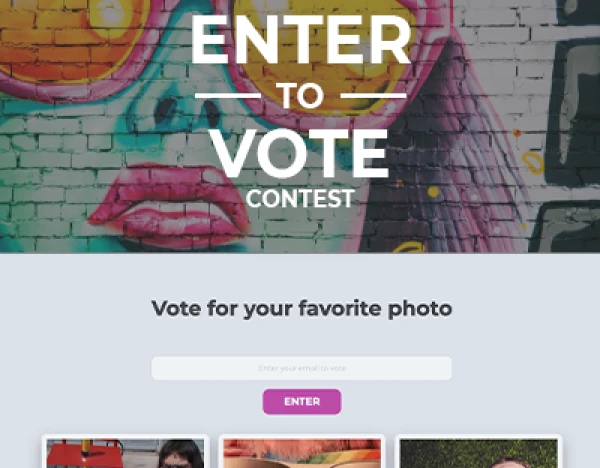This screenshot has height=468, width=600.
Task: Click the email entry field for voting
Action: point(302,368)
